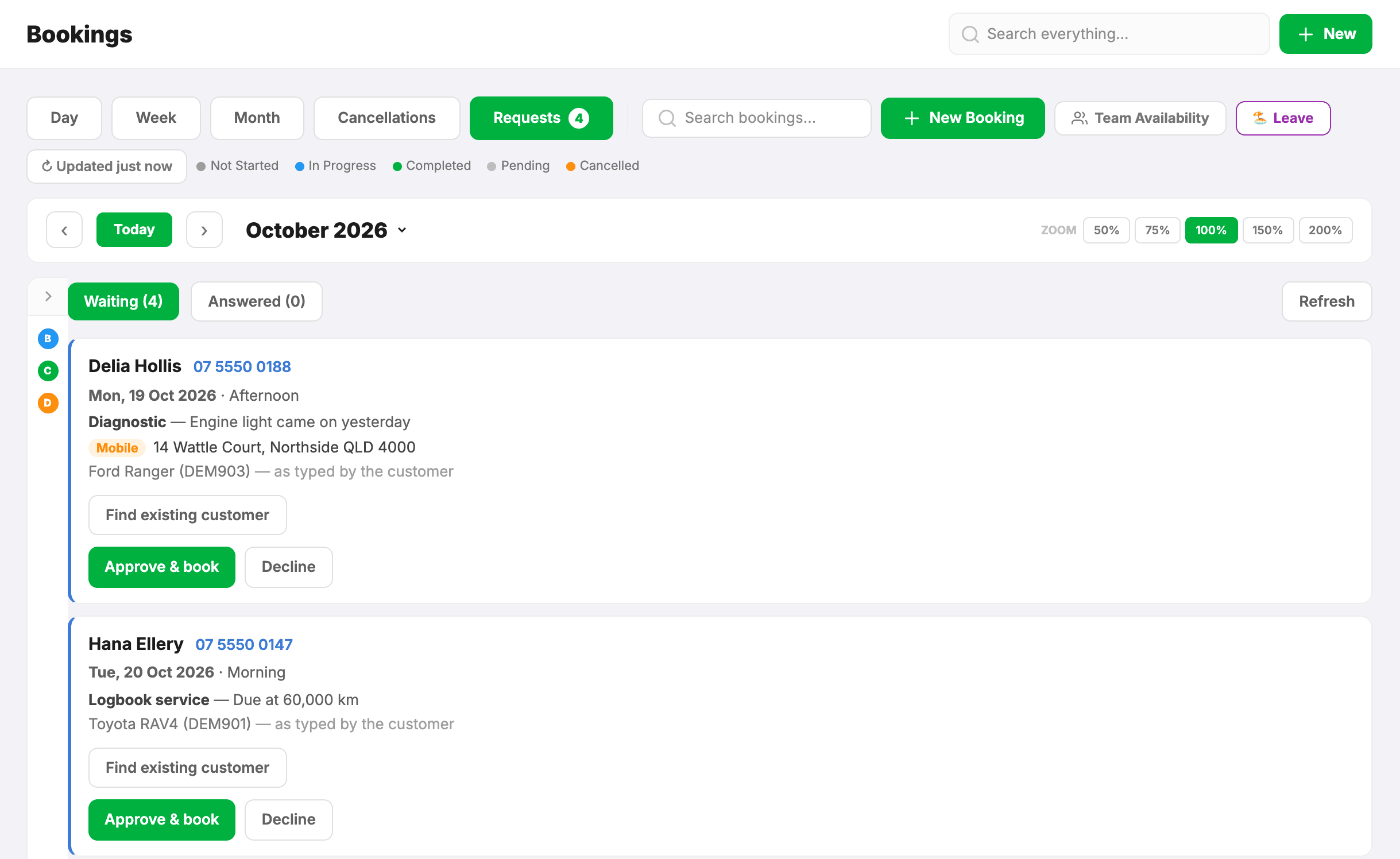
Task: Open Team Availability
Action: [x=1140, y=118]
